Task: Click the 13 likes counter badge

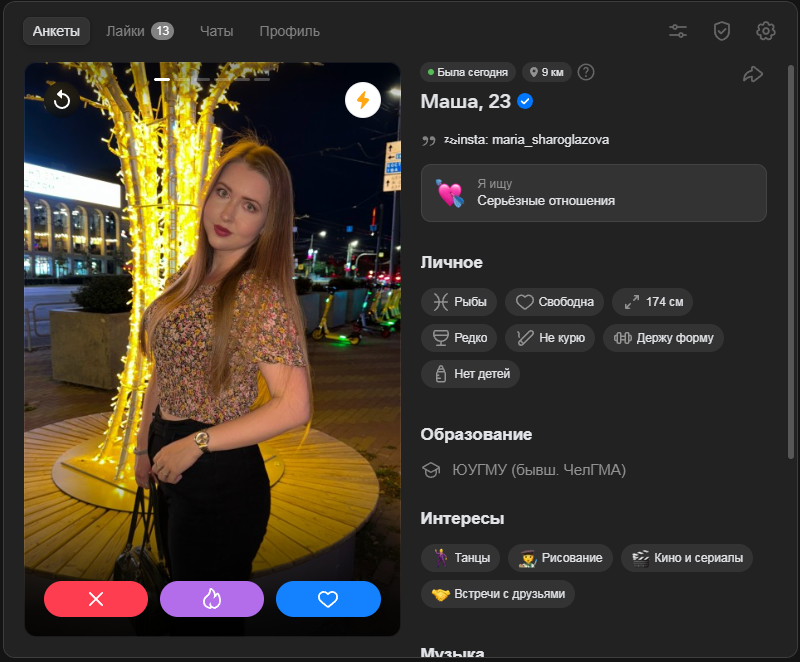Action: (162, 31)
